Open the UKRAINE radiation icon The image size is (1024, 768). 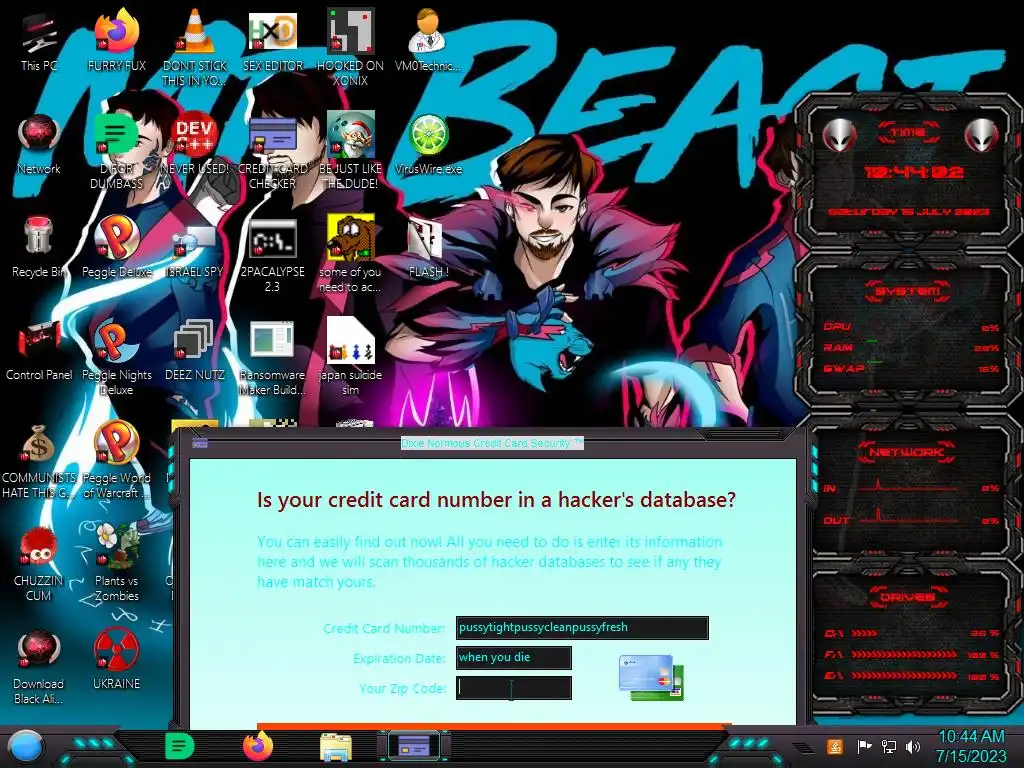tap(117, 660)
